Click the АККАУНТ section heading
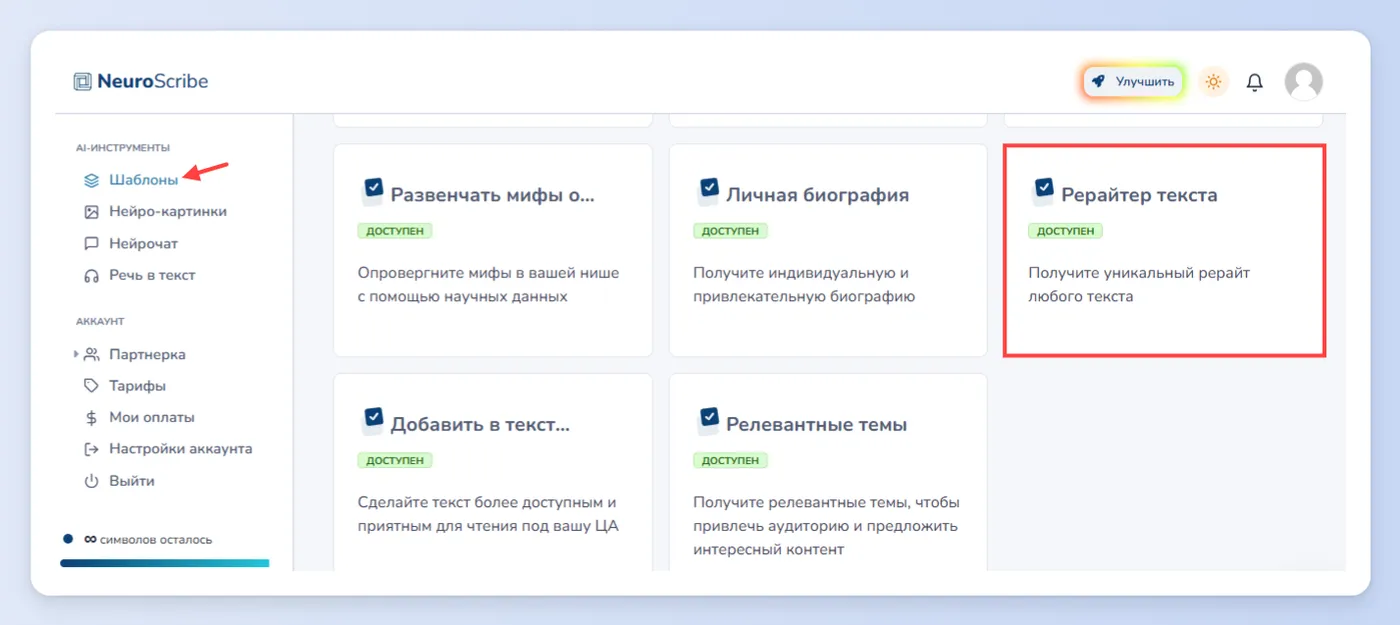The image size is (1400, 625). (x=100, y=322)
